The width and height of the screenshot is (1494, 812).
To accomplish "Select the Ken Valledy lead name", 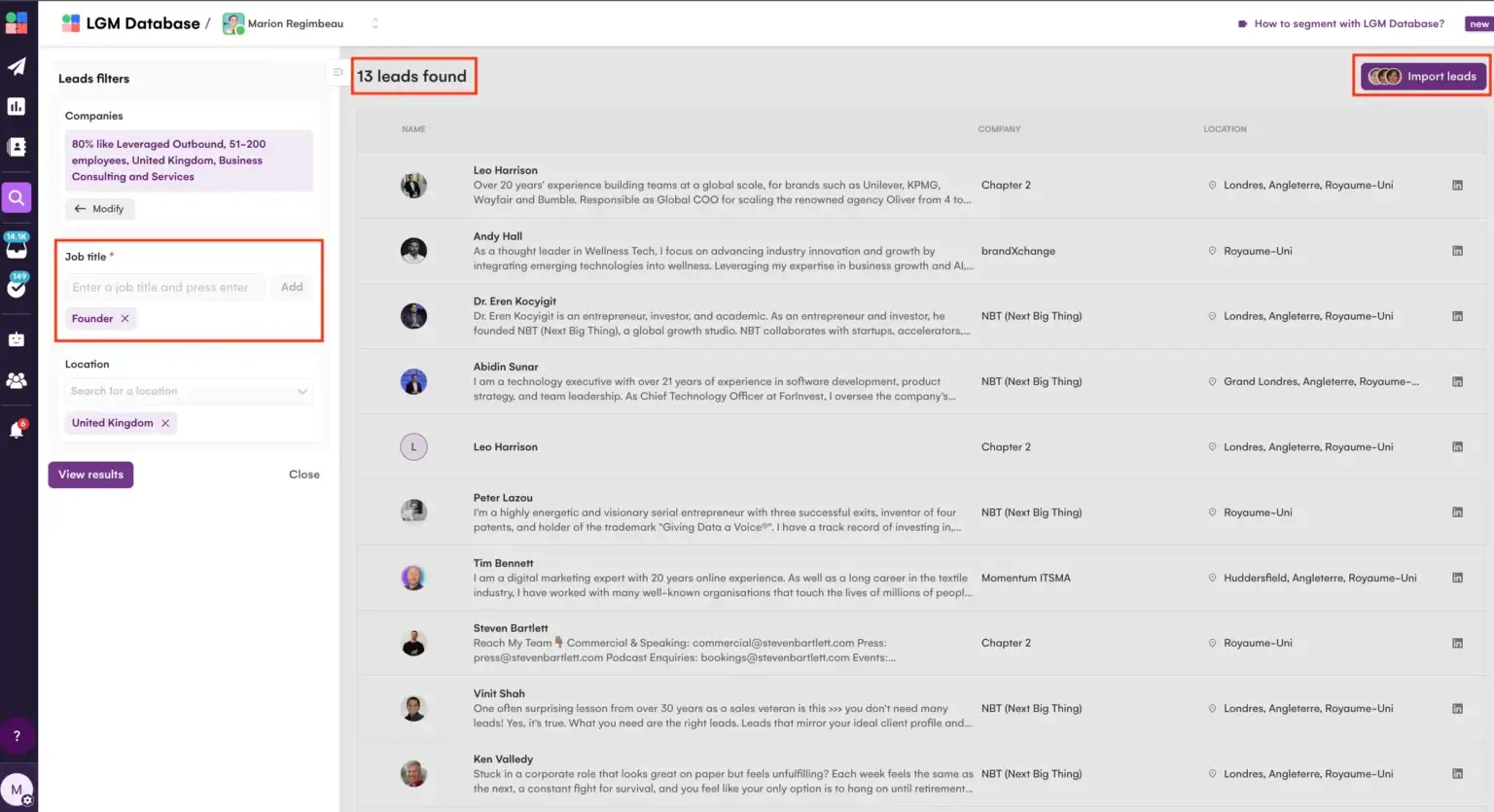I will (503, 759).
